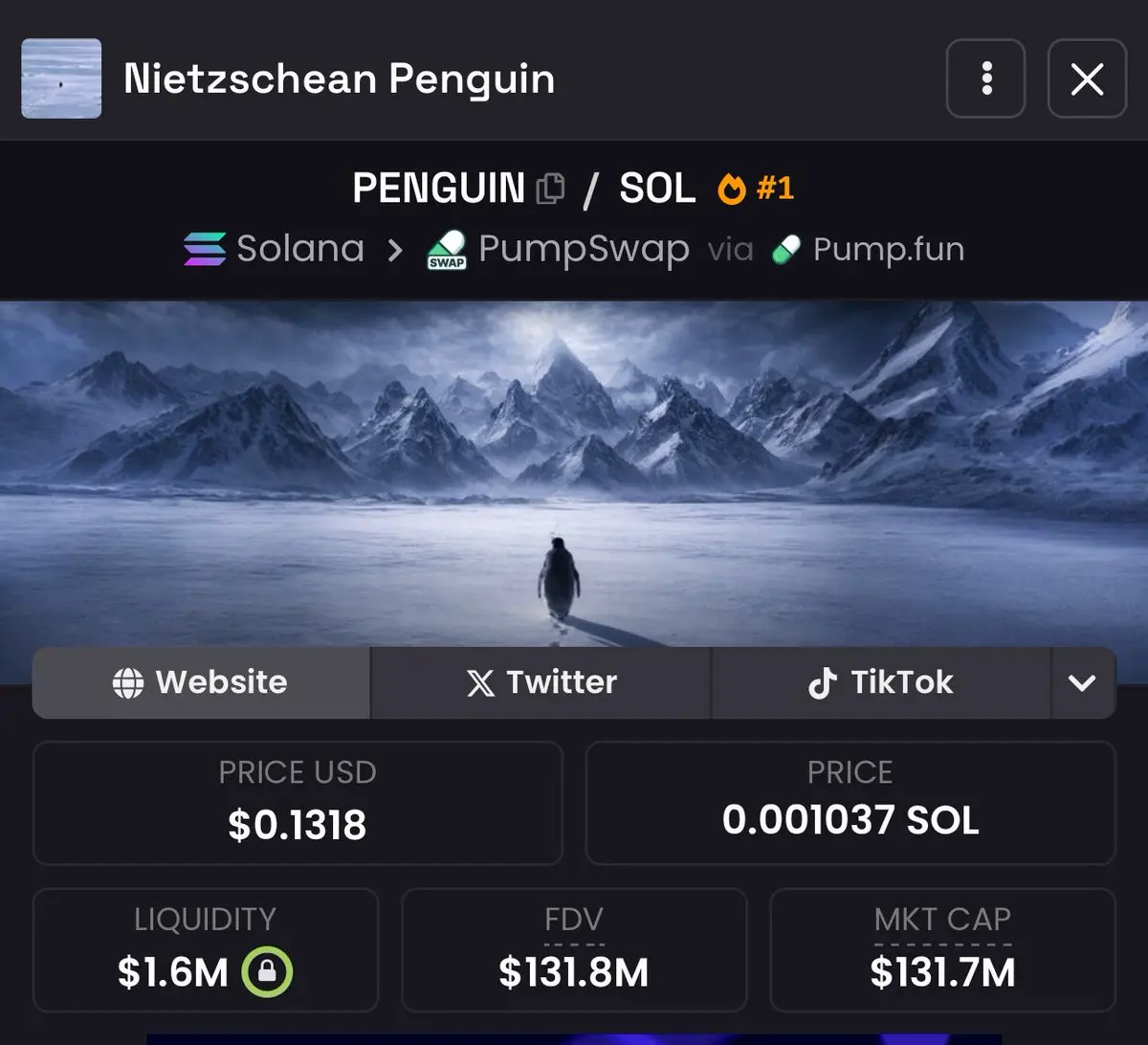Image resolution: width=1148 pixels, height=1045 pixels.
Task: Open the project Website link
Action: pos(202,682)
